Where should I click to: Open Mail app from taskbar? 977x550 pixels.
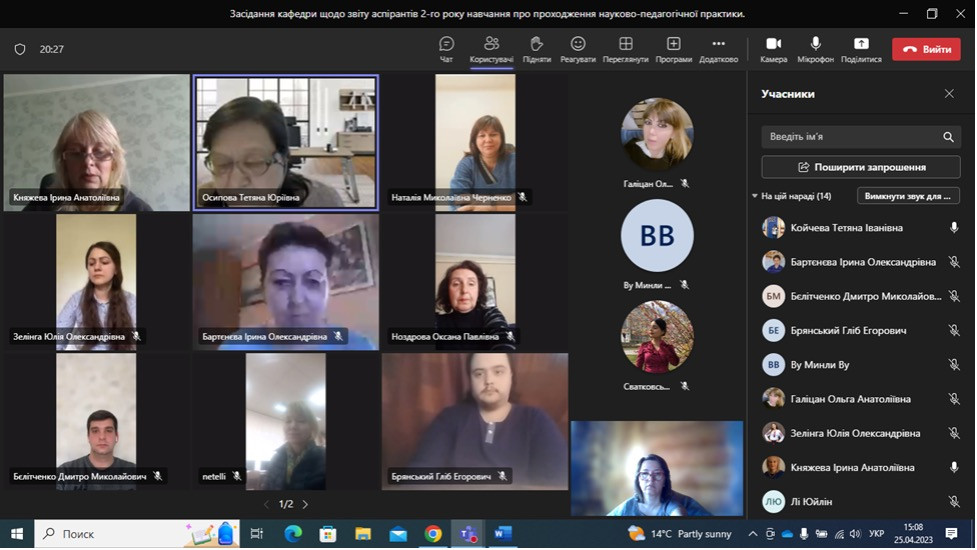click(398, 534)
